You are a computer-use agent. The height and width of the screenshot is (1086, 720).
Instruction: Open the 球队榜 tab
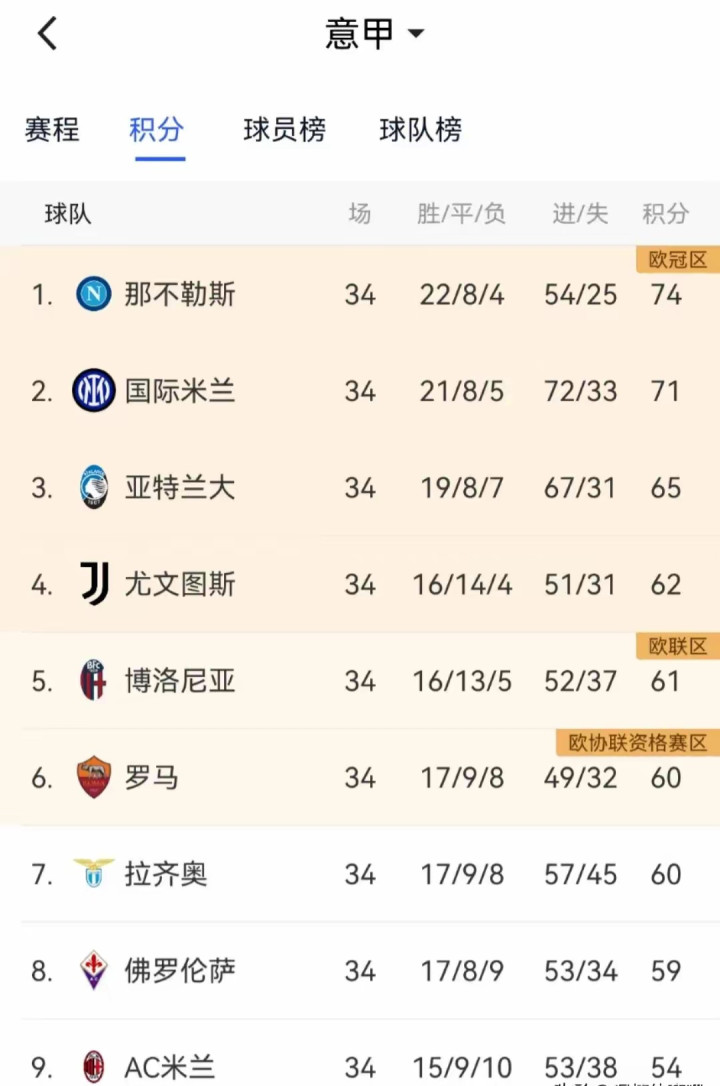pyautogui.click(x=420, y=130)
